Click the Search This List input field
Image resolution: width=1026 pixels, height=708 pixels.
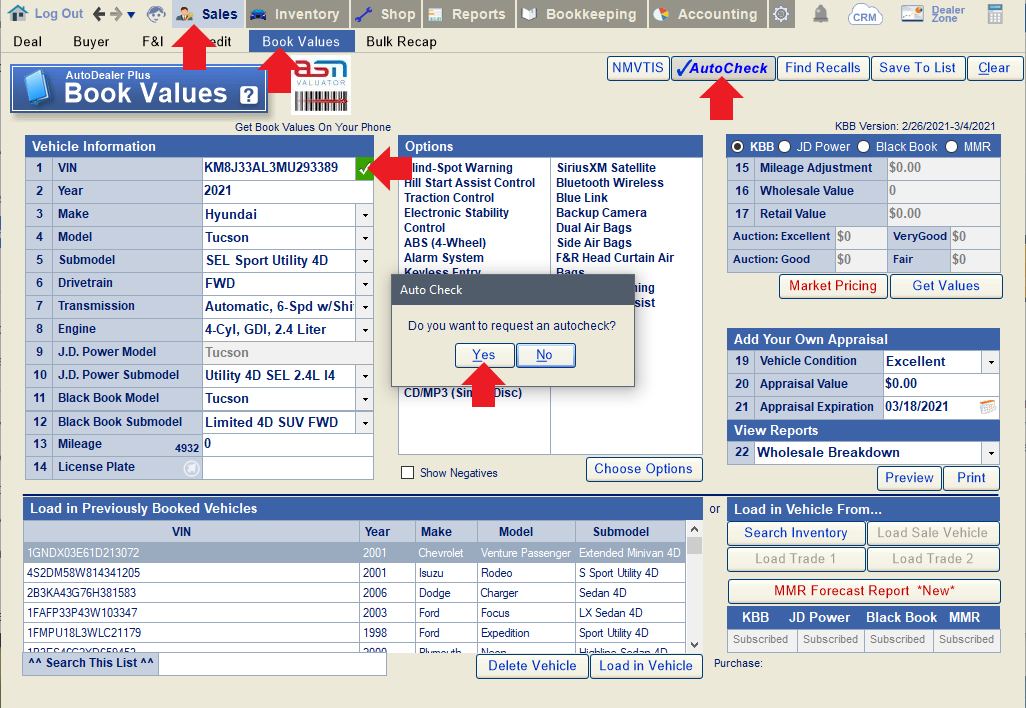click(x=272, y=664)
